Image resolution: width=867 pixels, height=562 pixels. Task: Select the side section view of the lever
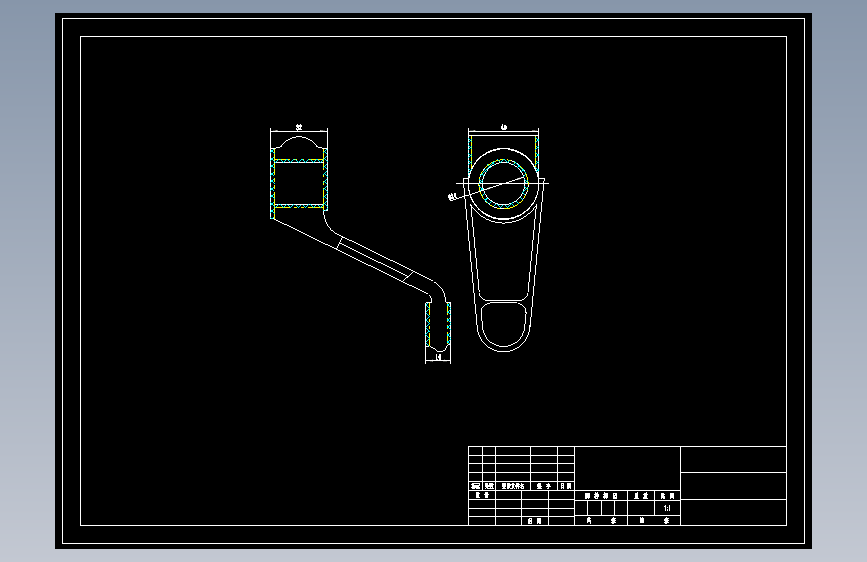(361, 246)
